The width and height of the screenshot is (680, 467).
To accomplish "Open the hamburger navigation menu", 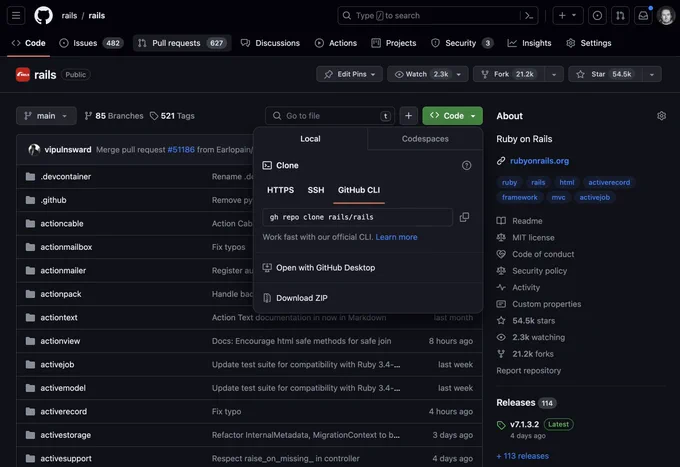I will [x=16, y=16].
